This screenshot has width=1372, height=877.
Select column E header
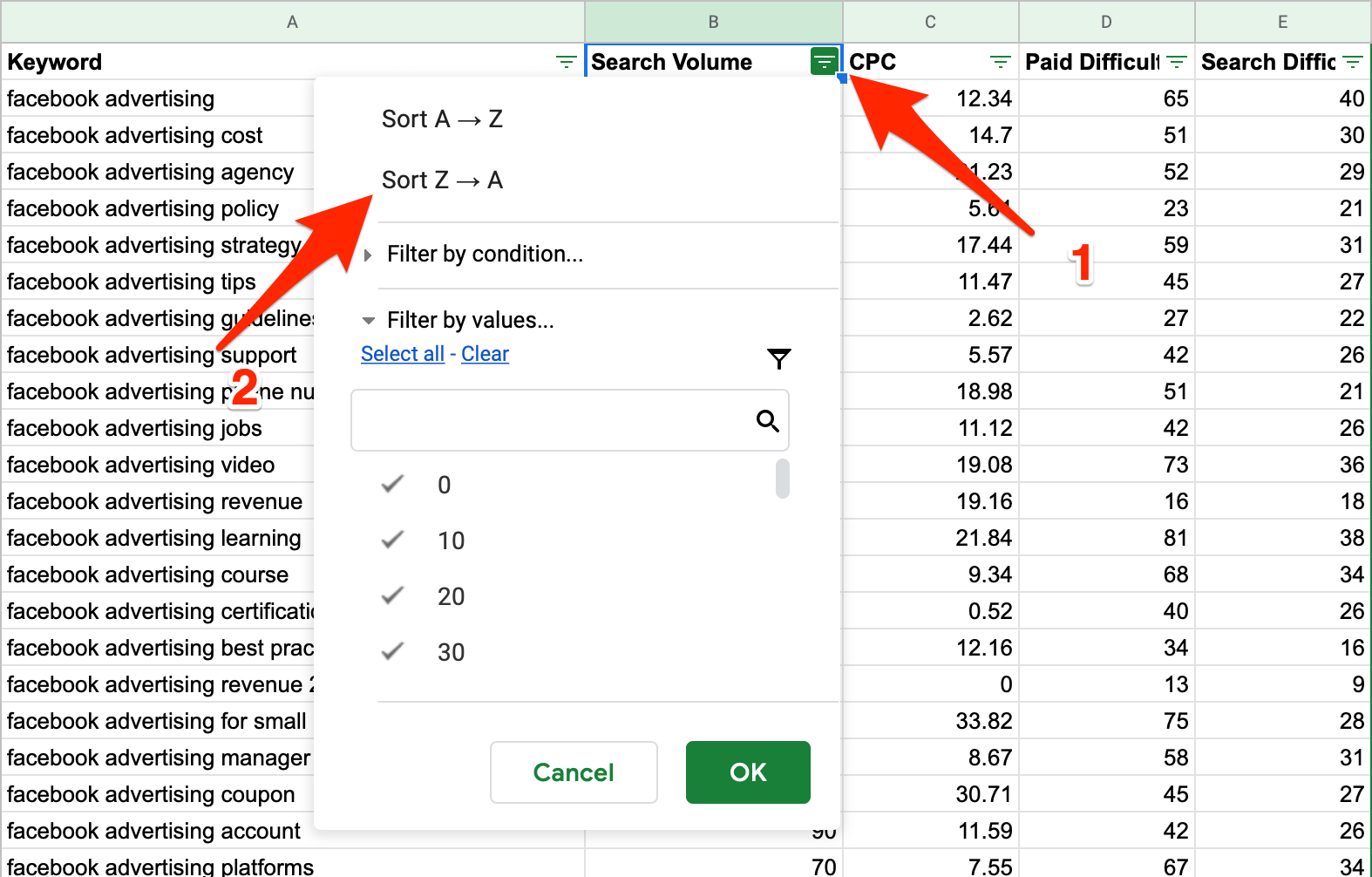(1283, 22)
